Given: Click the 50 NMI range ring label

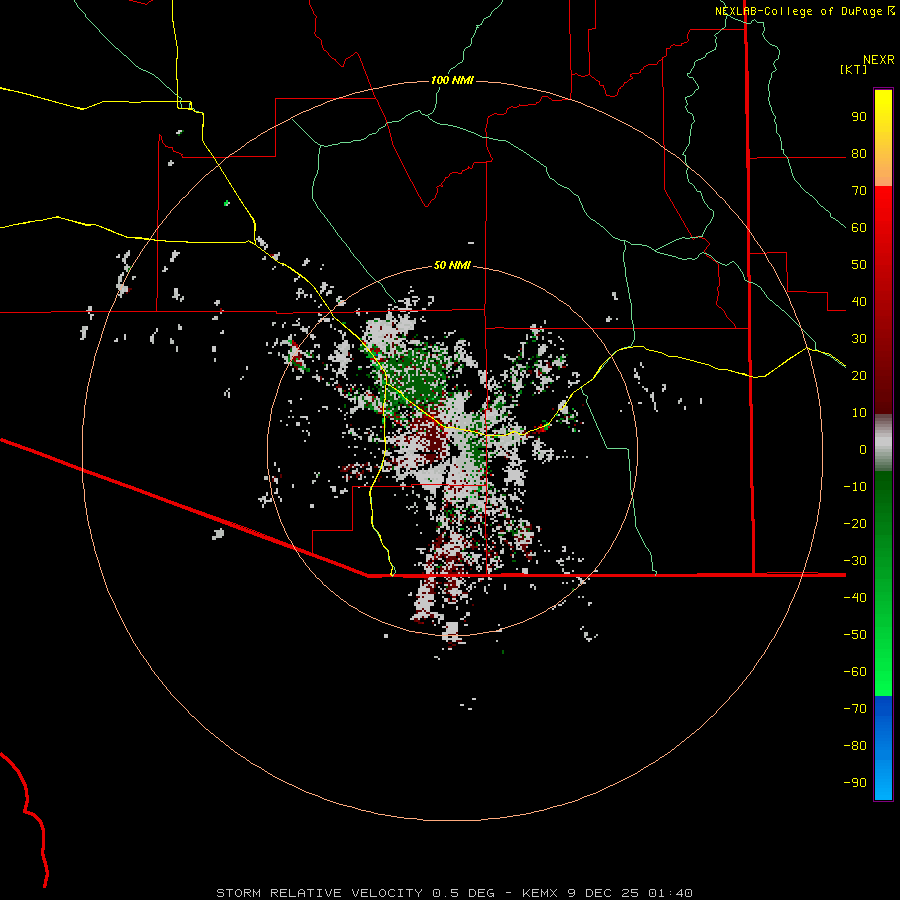Looking at the screenshot, I should pyautogui.click(x=452, y=265).
